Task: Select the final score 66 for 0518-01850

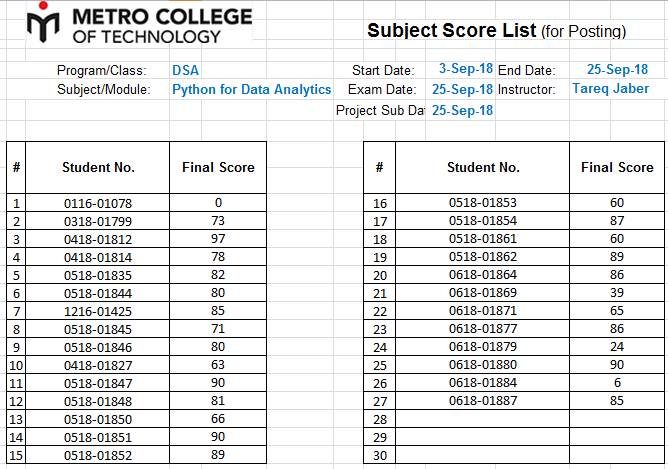Action: tap(218, 419)
